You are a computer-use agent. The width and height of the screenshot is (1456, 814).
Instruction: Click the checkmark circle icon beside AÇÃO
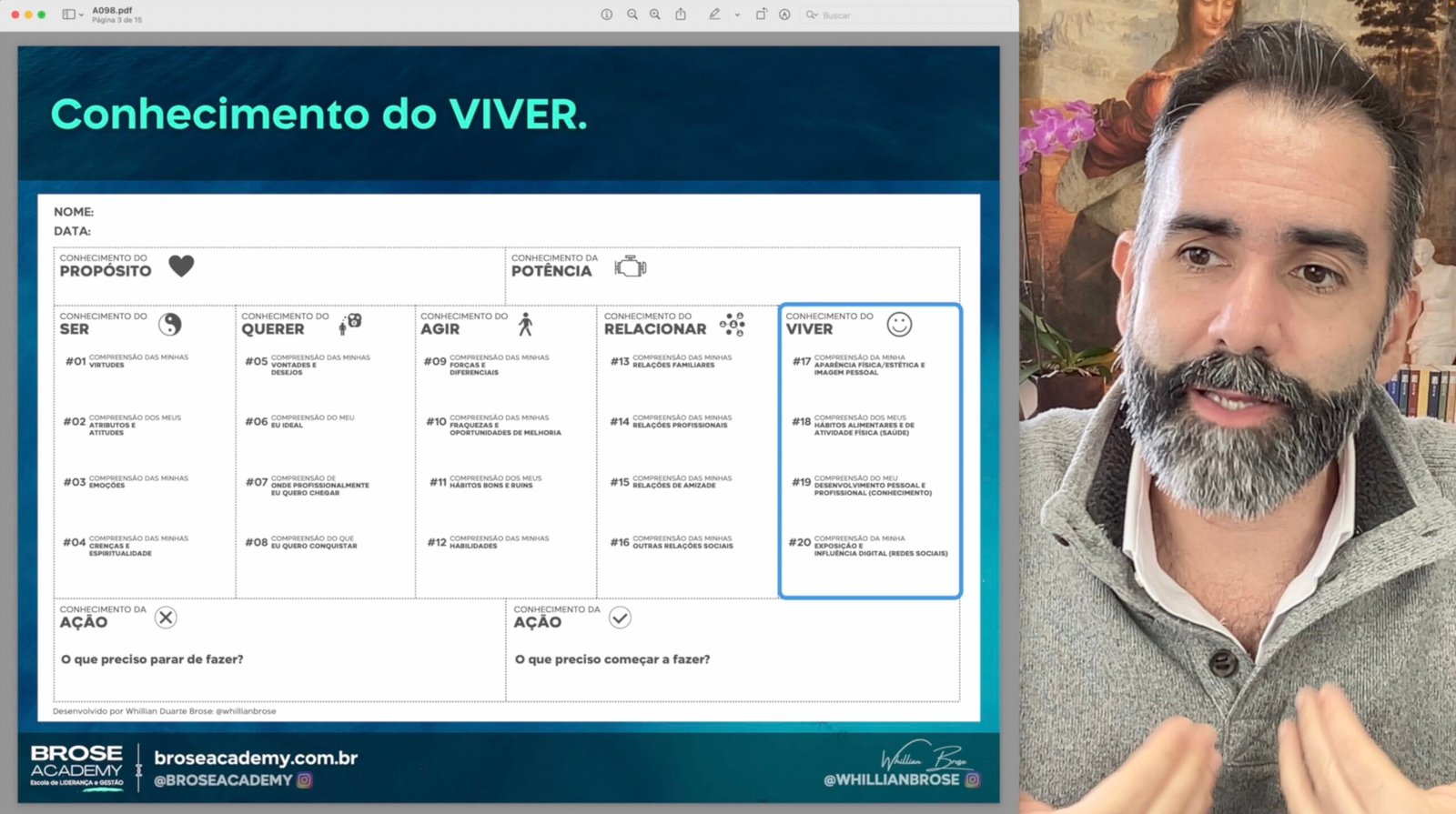coord(620,618)
